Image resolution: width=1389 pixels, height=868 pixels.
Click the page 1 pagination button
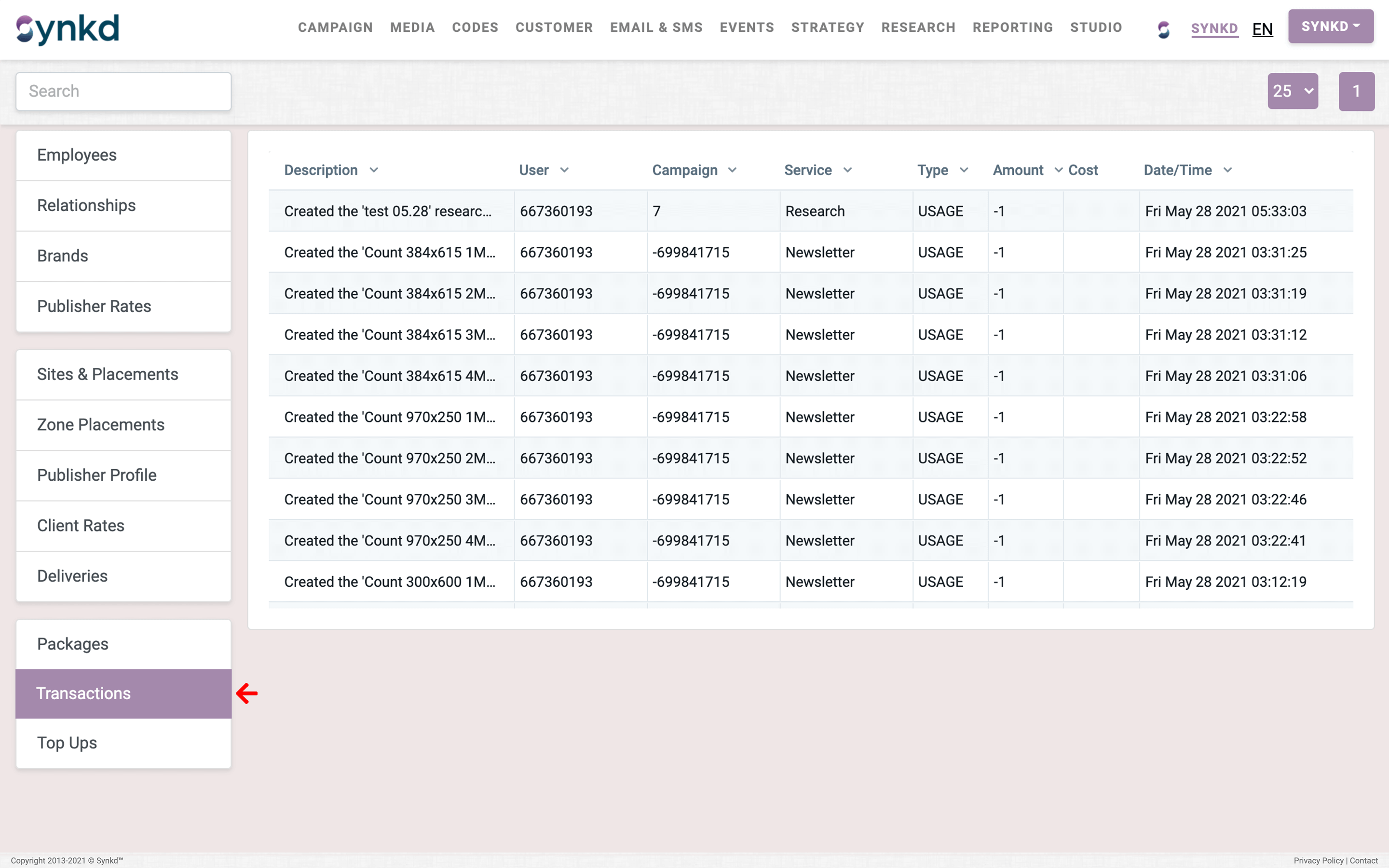point(1356,91)
